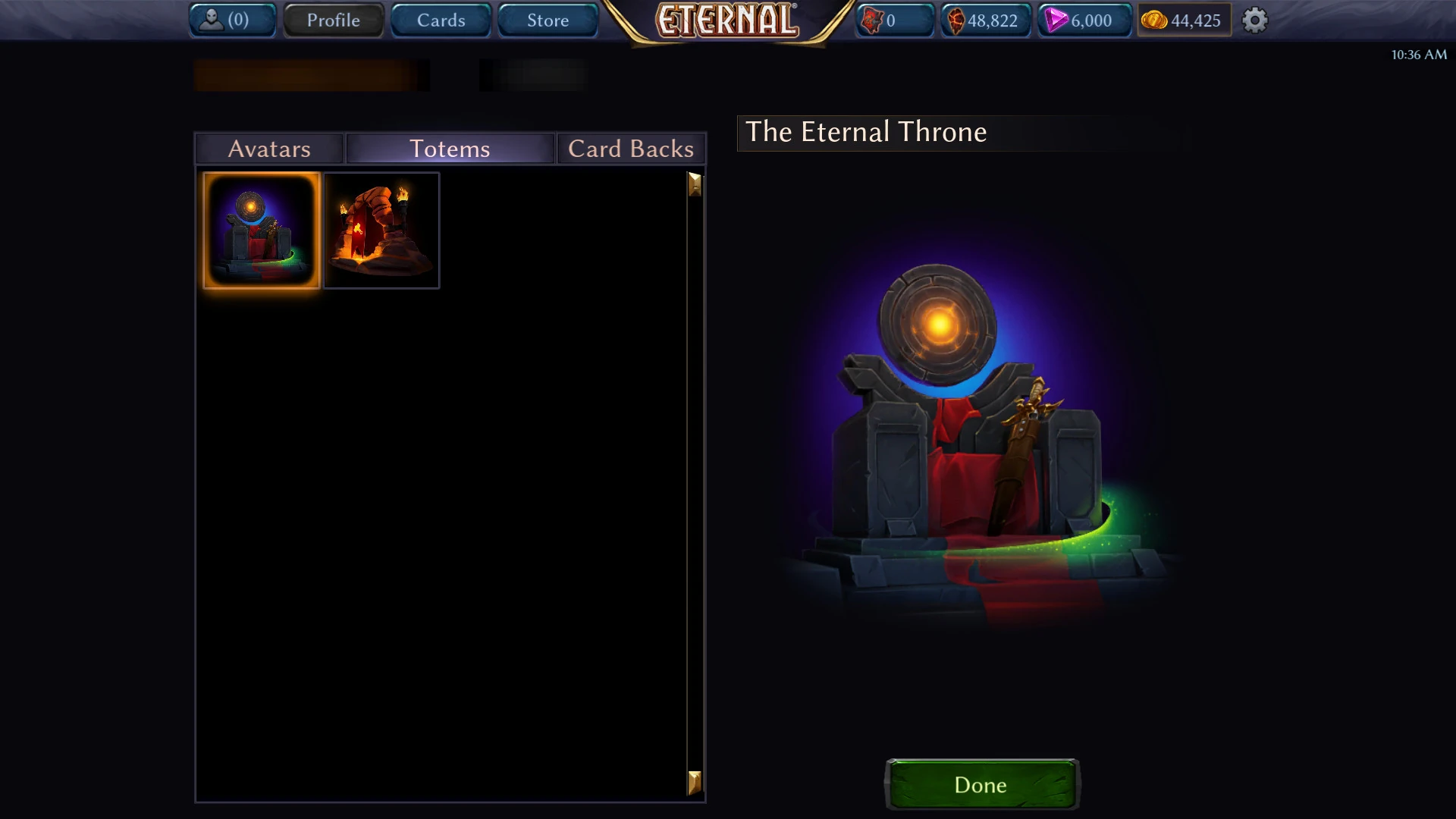
Task: Switch to the Totems tab
Action: [450, 149]
